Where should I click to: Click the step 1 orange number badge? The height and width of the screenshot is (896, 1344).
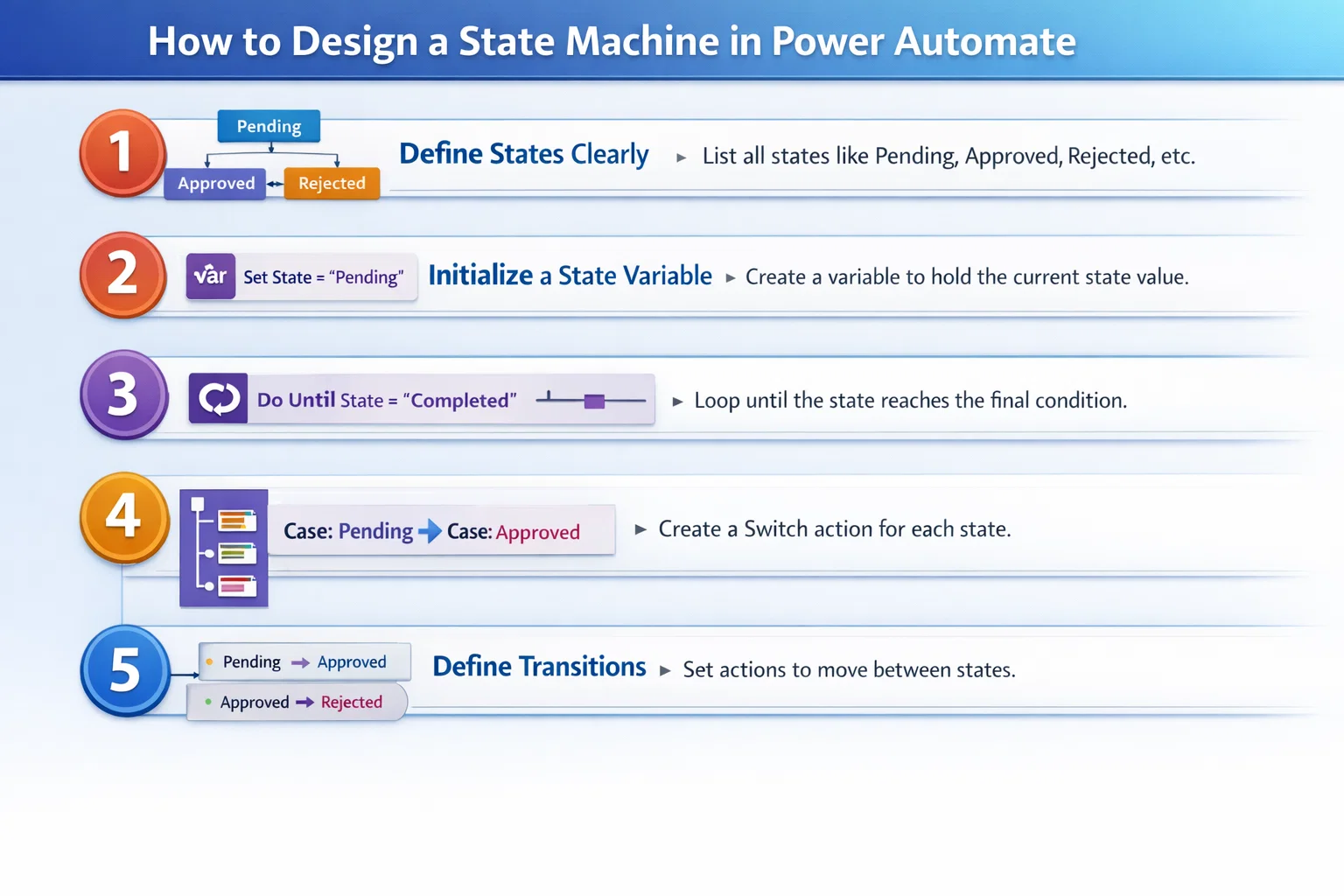tap(123, 153)
